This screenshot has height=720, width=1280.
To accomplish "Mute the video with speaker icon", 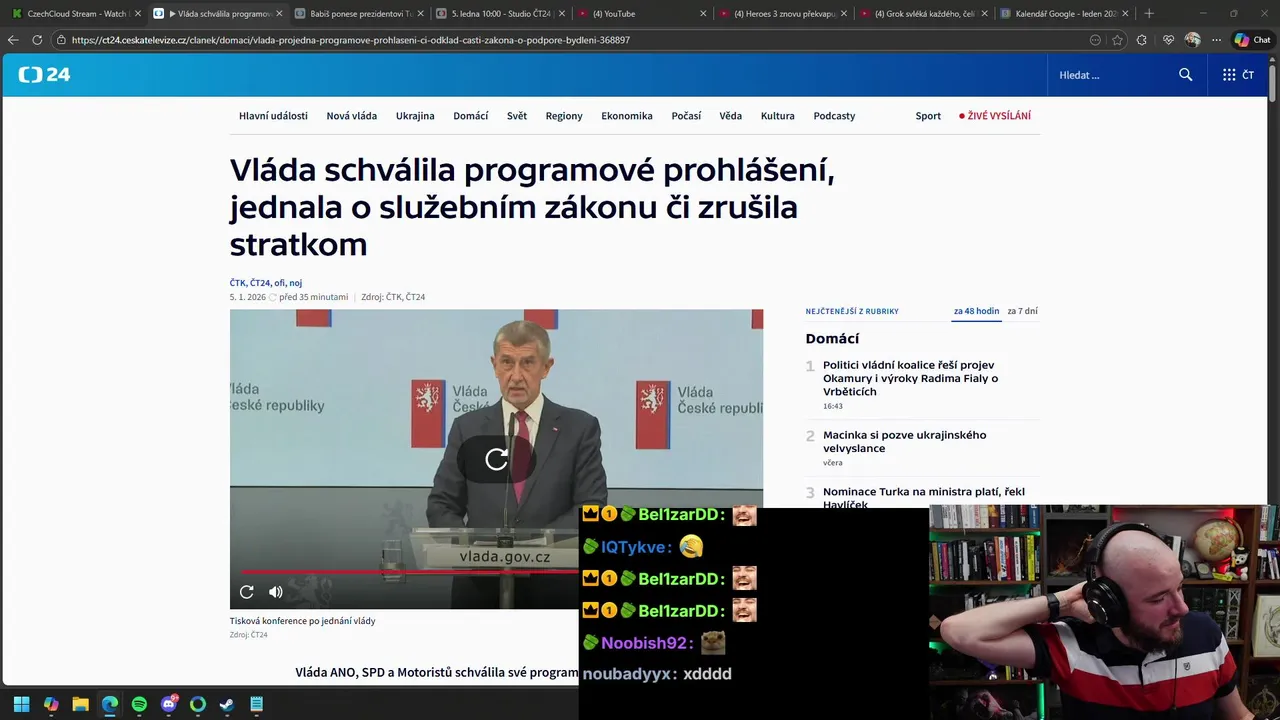I will (x=276, y=592).
